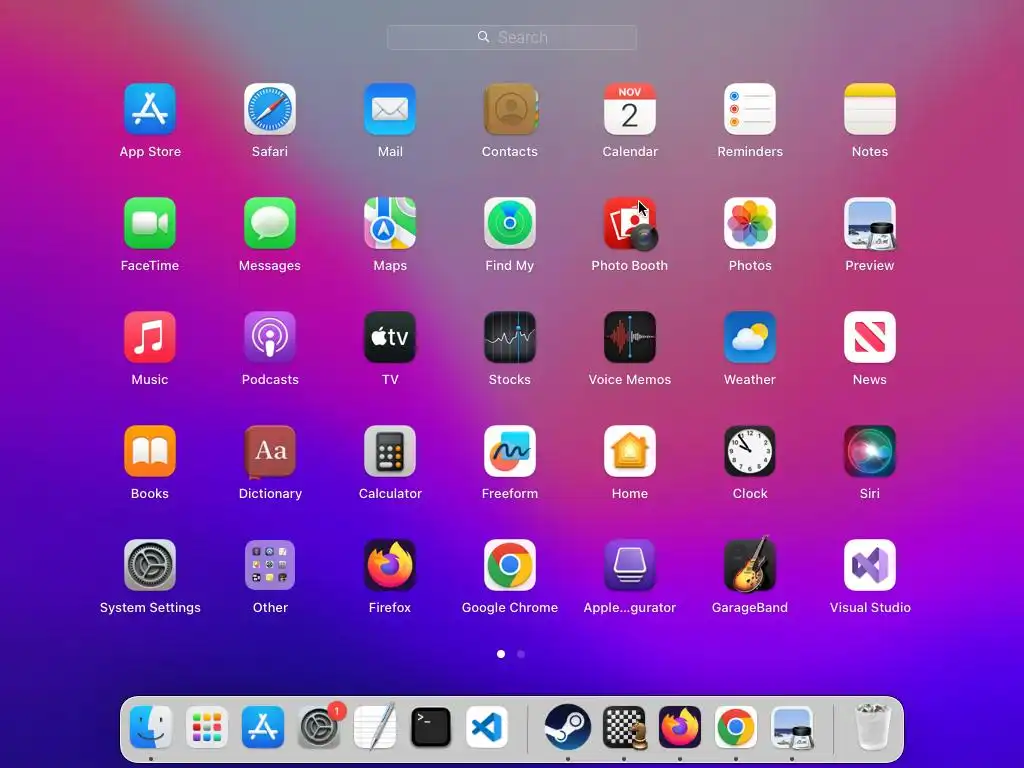This screenshot has width=1024, height=768.
Task: Open Finder in the Dock
Action: click(x=151, y=728)
